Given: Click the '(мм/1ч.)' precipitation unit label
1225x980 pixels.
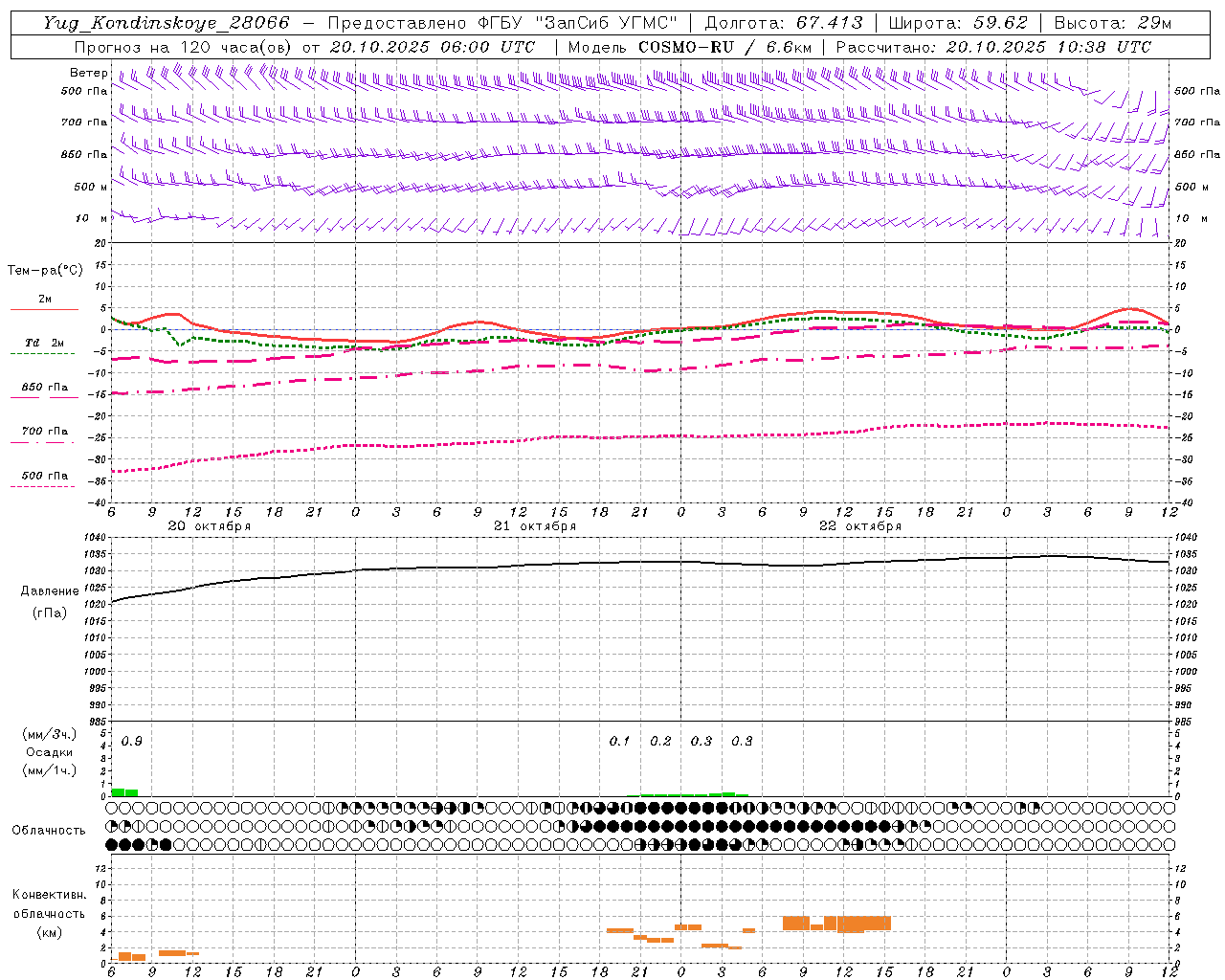Looking at the screenshot, I should pos(50,770).
